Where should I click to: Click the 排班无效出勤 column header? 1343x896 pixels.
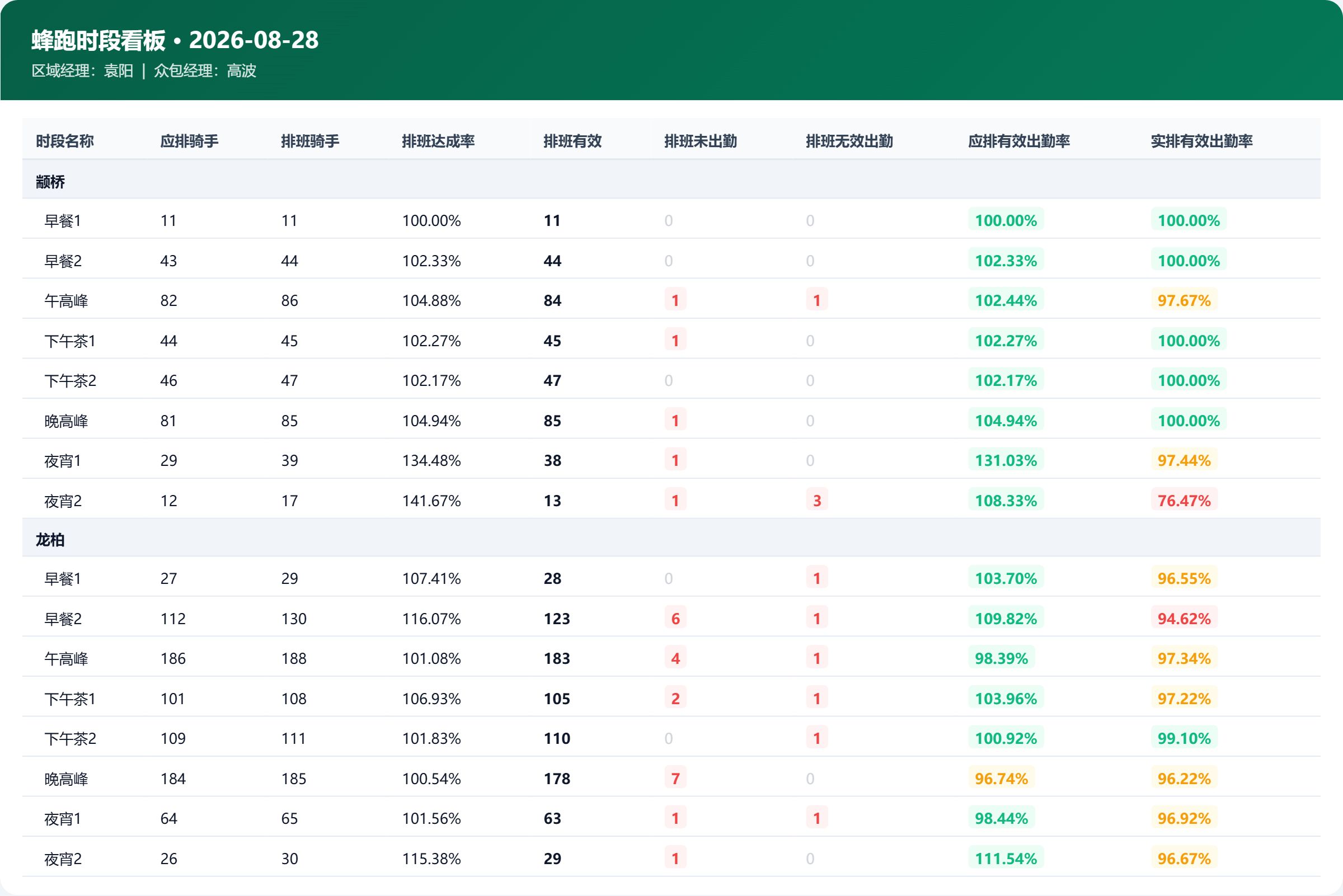pos(849,141)
